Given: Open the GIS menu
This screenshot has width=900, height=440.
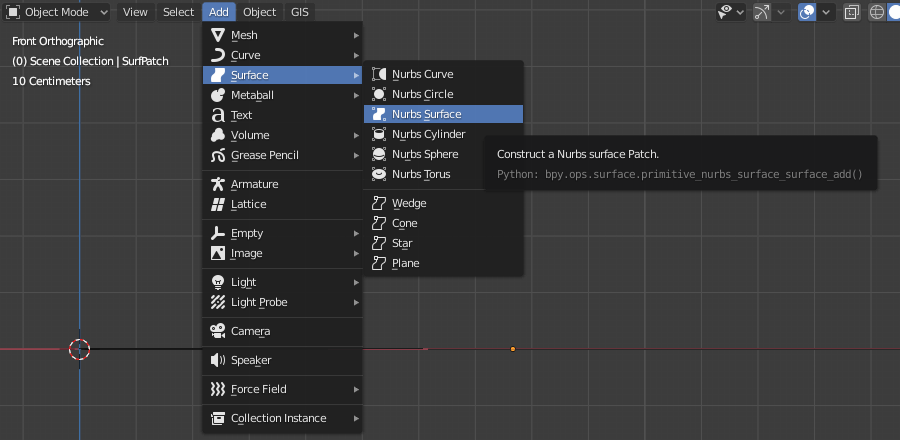Looking at the screenshot, I should [x=300, y=12].
